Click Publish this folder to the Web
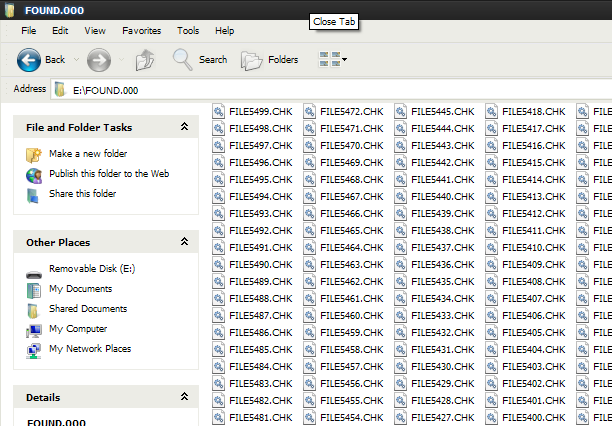This screenshot has height=426, width=612. [x=109, y=173]
